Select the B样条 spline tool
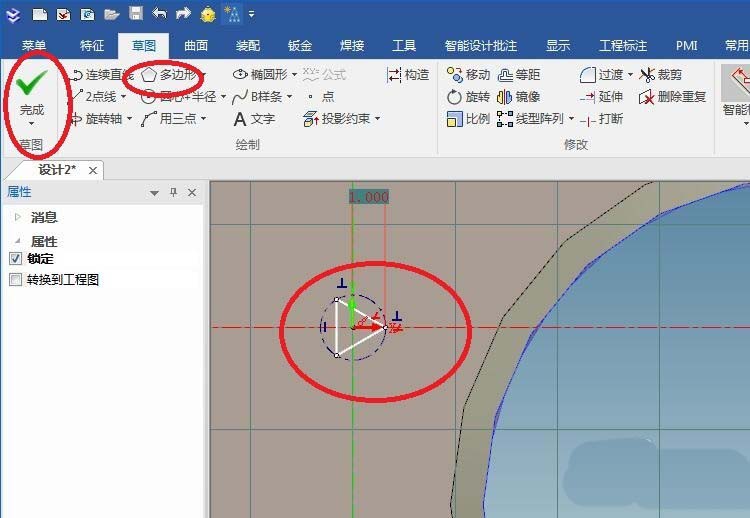The image size is (750, 518). pos(257,97)
